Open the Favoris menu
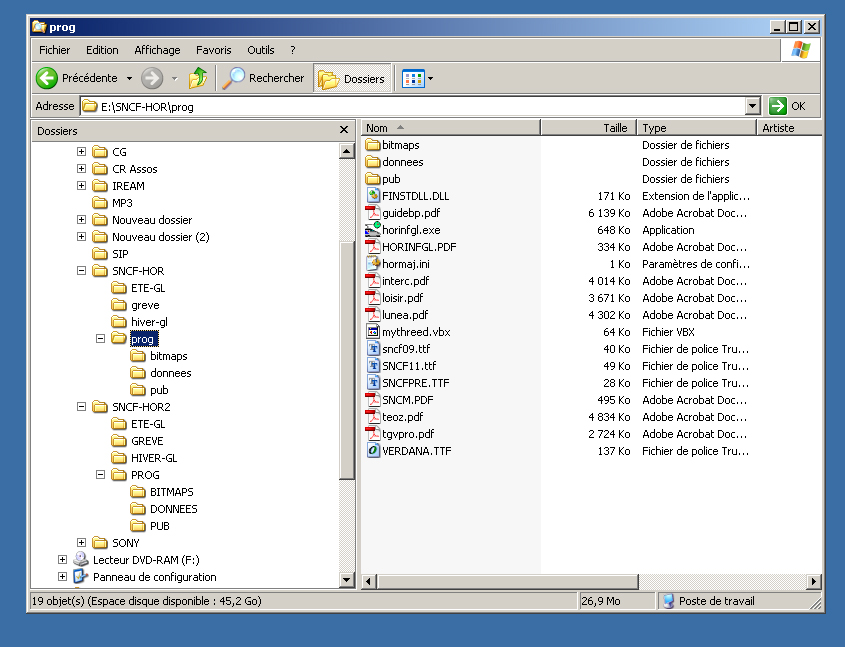This screenshot has width=845, height=647. (213, 50)
